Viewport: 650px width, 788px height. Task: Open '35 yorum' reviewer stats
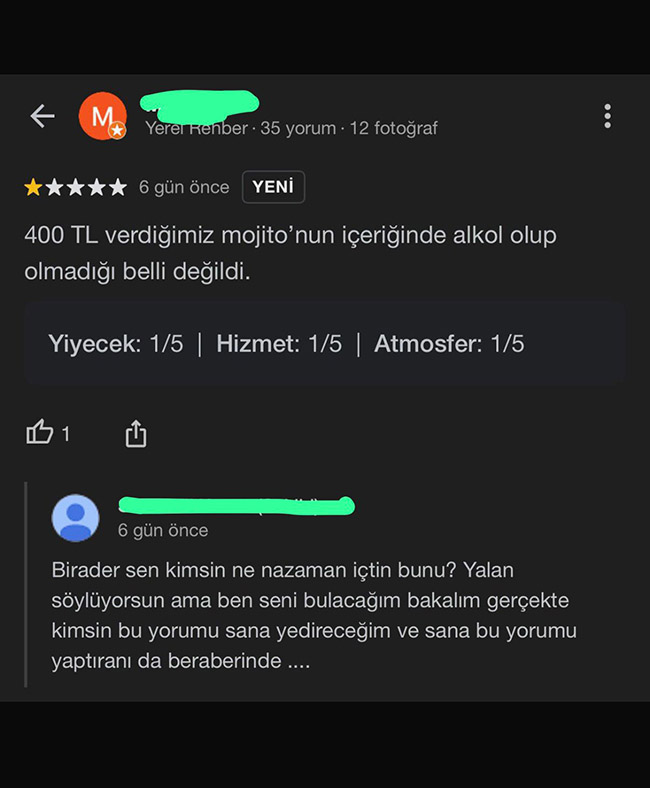tap(298, 128)
